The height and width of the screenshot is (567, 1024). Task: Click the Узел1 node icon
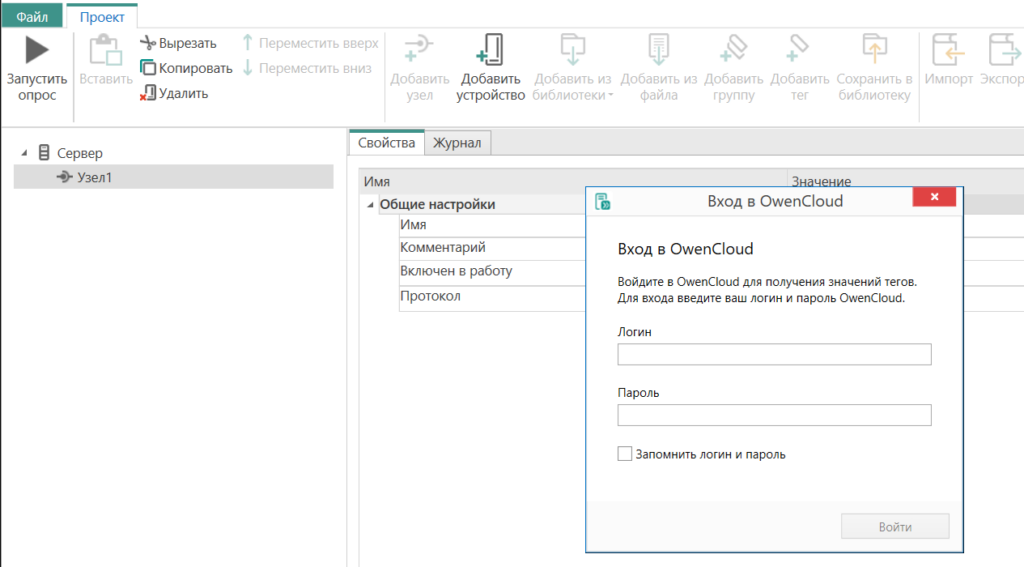coord(64,177)
